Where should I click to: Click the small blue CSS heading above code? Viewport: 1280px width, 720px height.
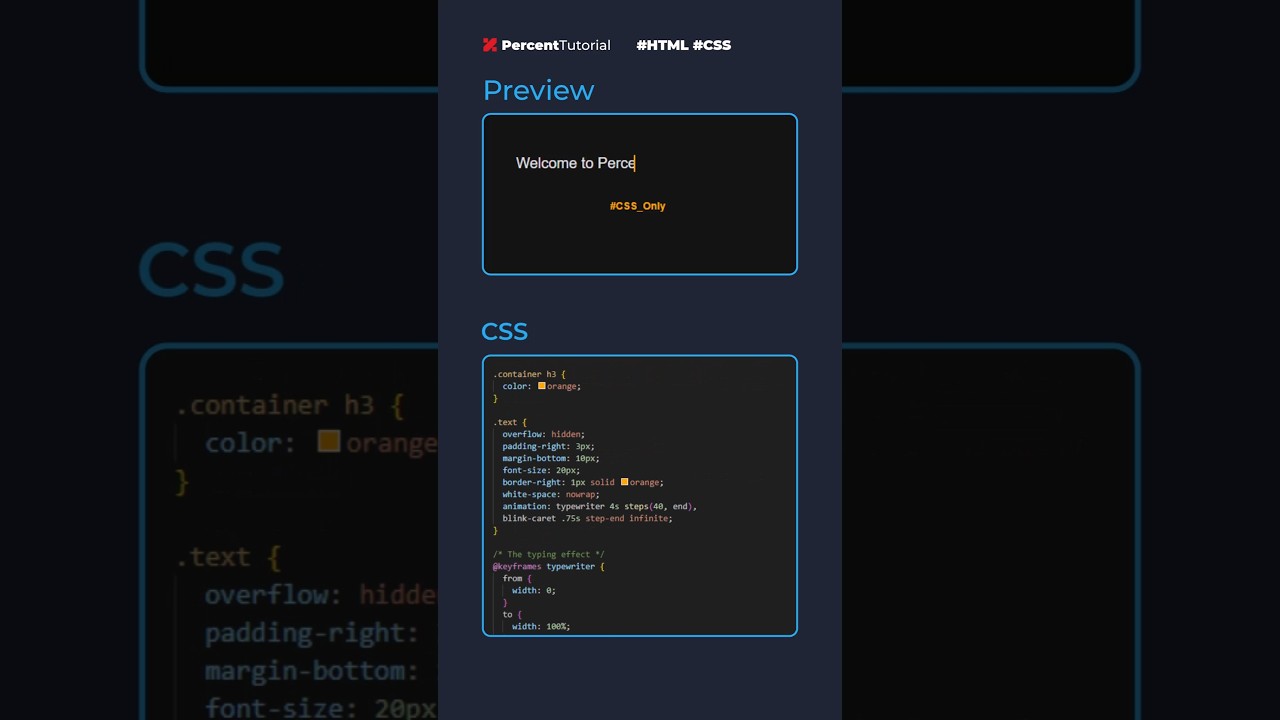[x=504, y=331]
